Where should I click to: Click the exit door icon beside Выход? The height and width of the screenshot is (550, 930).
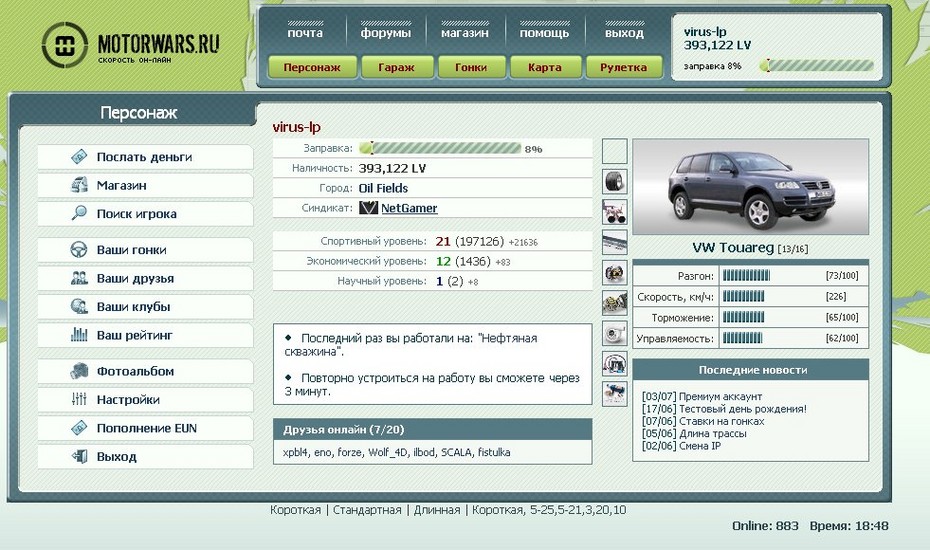click(x=79, y=456)
